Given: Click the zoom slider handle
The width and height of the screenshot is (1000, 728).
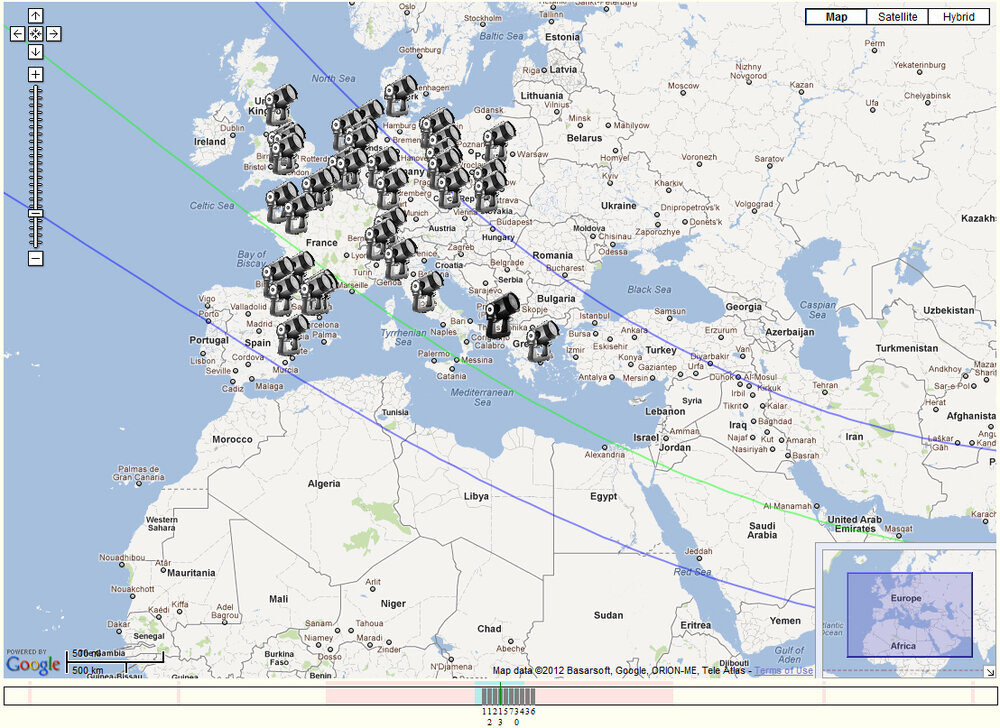Looking at the screenshot, I should [35, 213].
